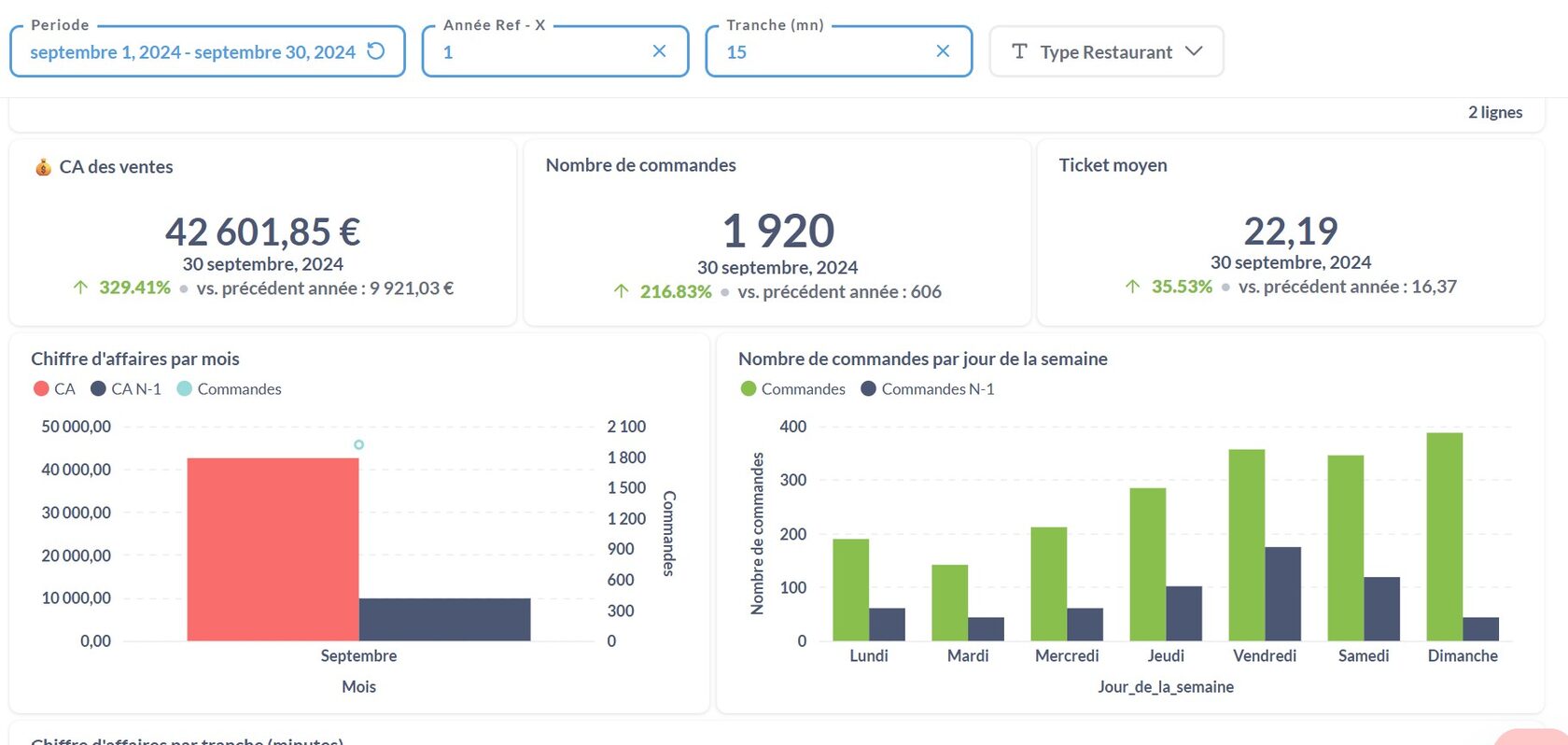Click the Nombre de commandes par jour title
Image resolution: width=1568 pixels, height=745 pixels.
pos(923,358)
